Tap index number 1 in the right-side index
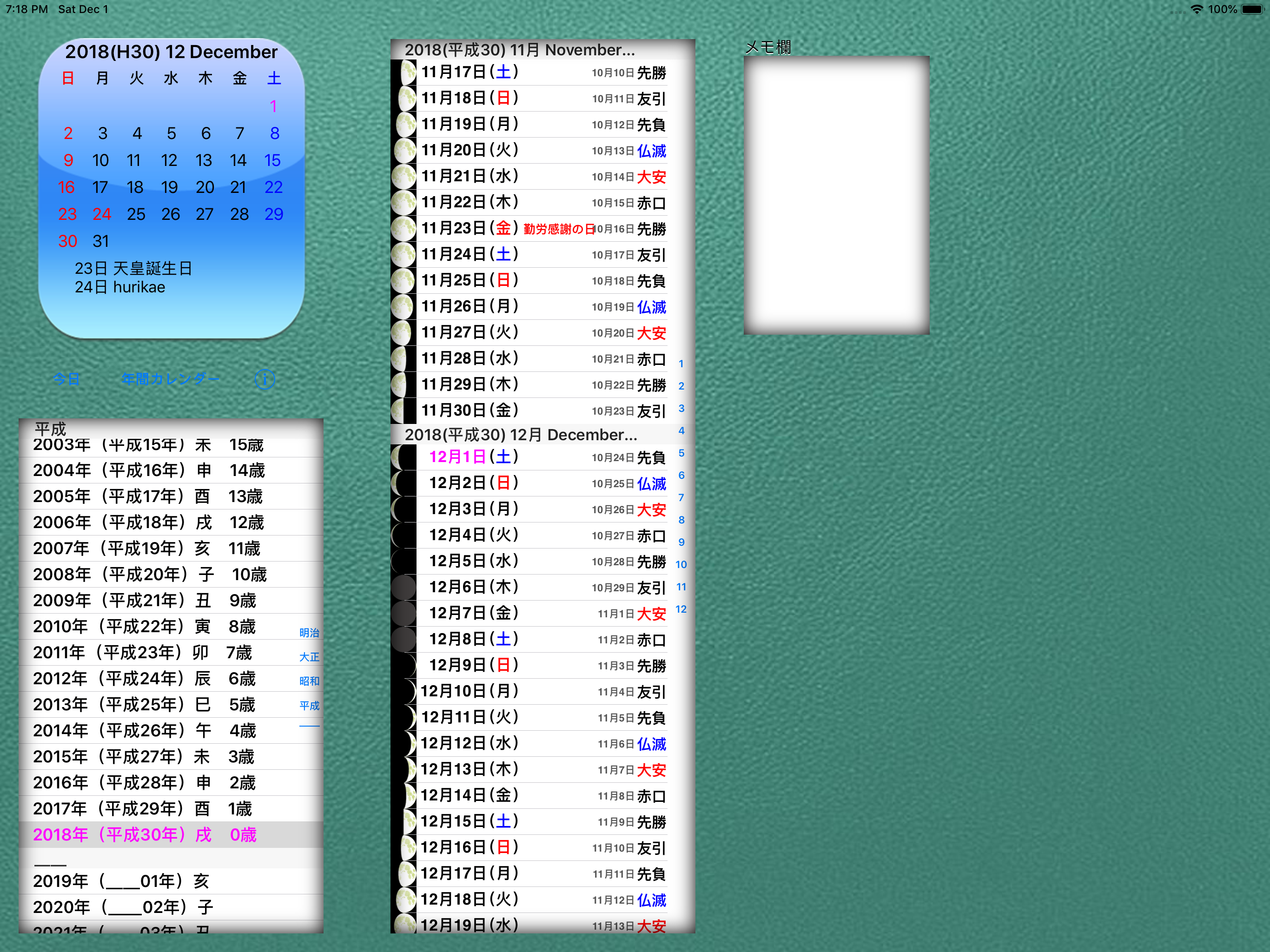Viewport: 1270px width, 952px height. click(681, 364)
